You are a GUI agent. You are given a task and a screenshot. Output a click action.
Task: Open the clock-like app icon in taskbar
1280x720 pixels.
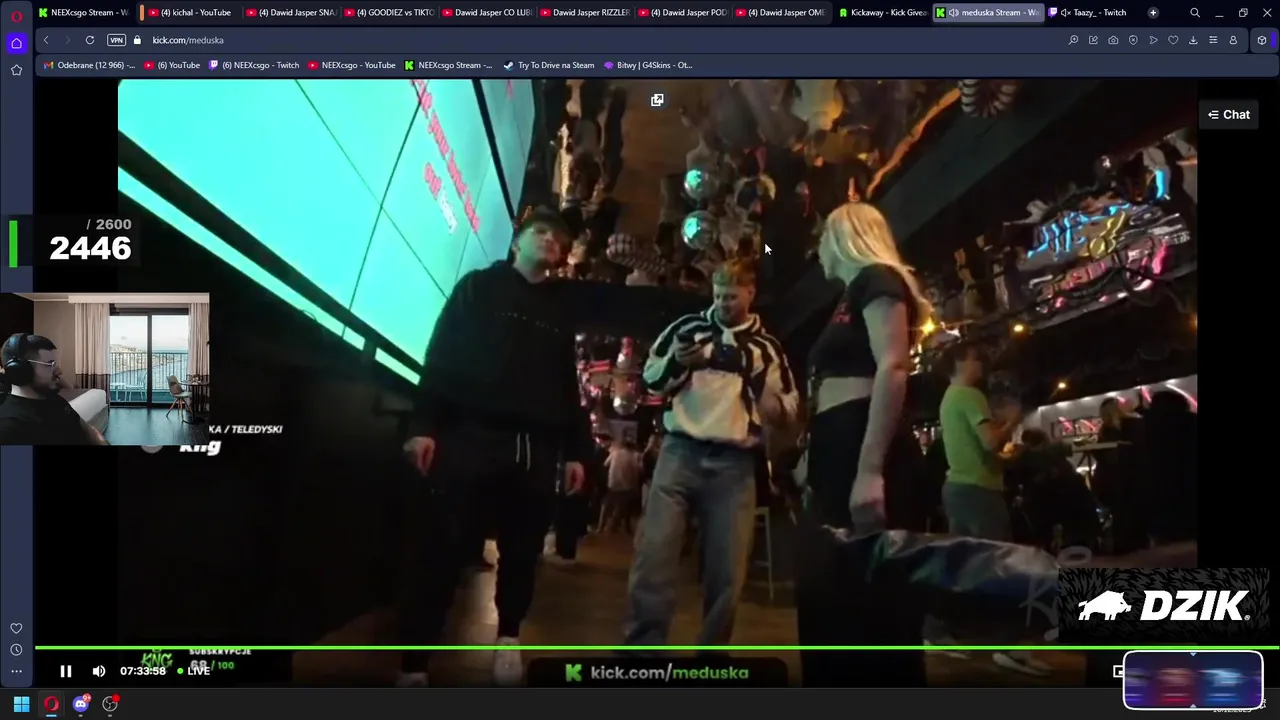click(x=110, y=704)
